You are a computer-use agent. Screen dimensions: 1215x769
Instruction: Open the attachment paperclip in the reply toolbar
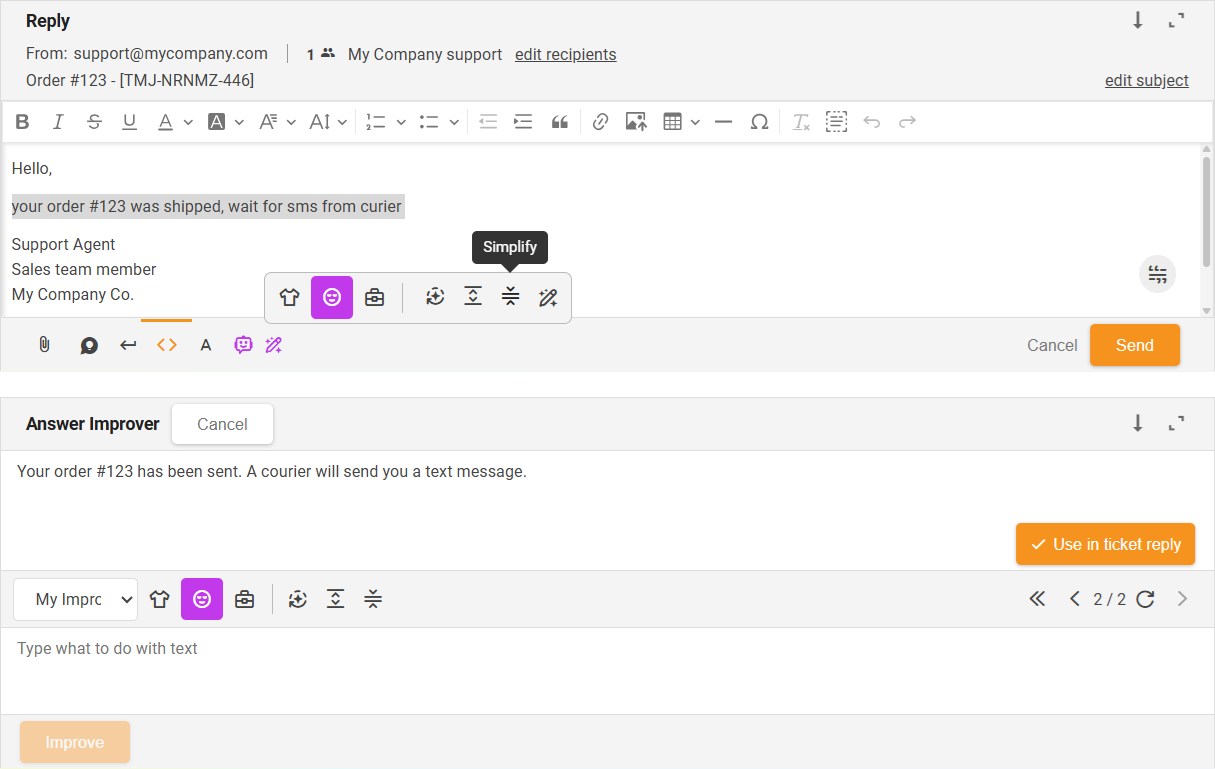(x=42, y=345)
